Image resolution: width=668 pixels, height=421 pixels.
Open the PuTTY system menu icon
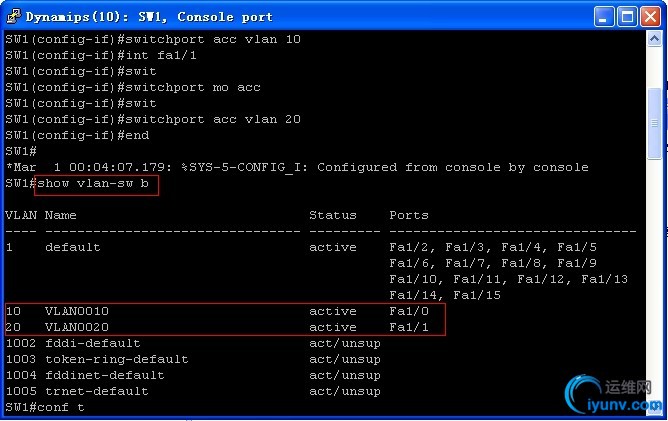tap(14, 16)
